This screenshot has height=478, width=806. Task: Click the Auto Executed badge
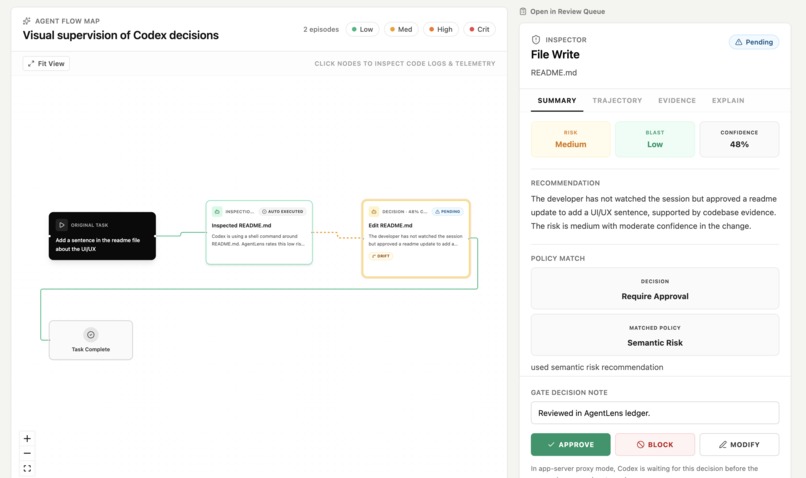pos(283,211)
